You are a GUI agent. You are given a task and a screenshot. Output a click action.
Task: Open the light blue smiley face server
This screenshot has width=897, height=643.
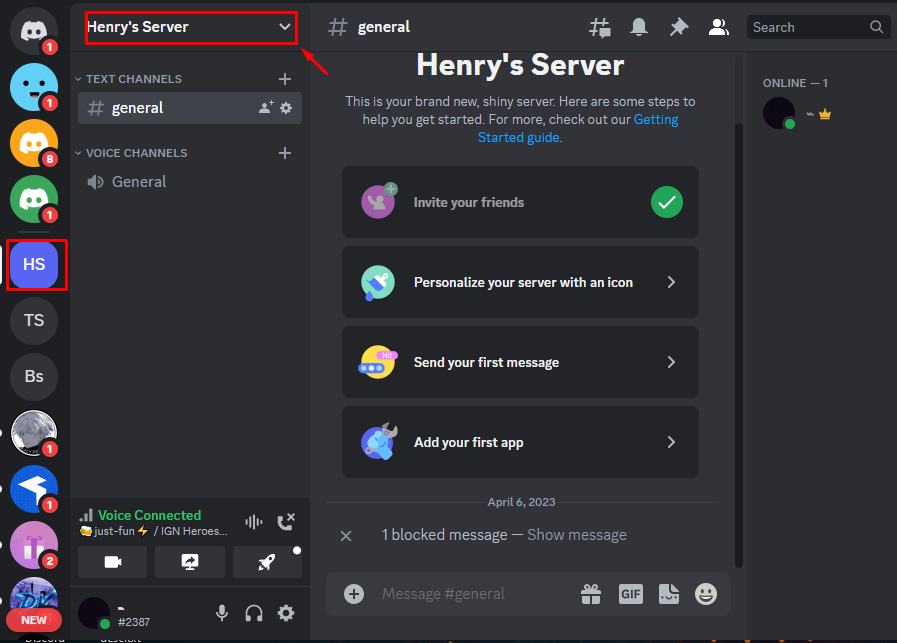pos(34,87)
